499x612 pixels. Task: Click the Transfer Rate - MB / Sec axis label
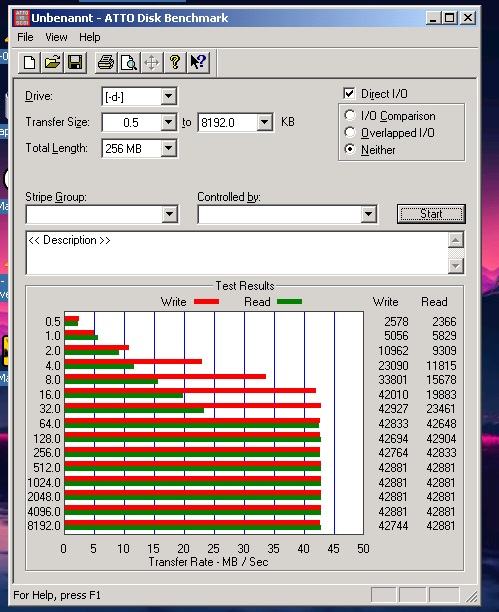(208, 562)
